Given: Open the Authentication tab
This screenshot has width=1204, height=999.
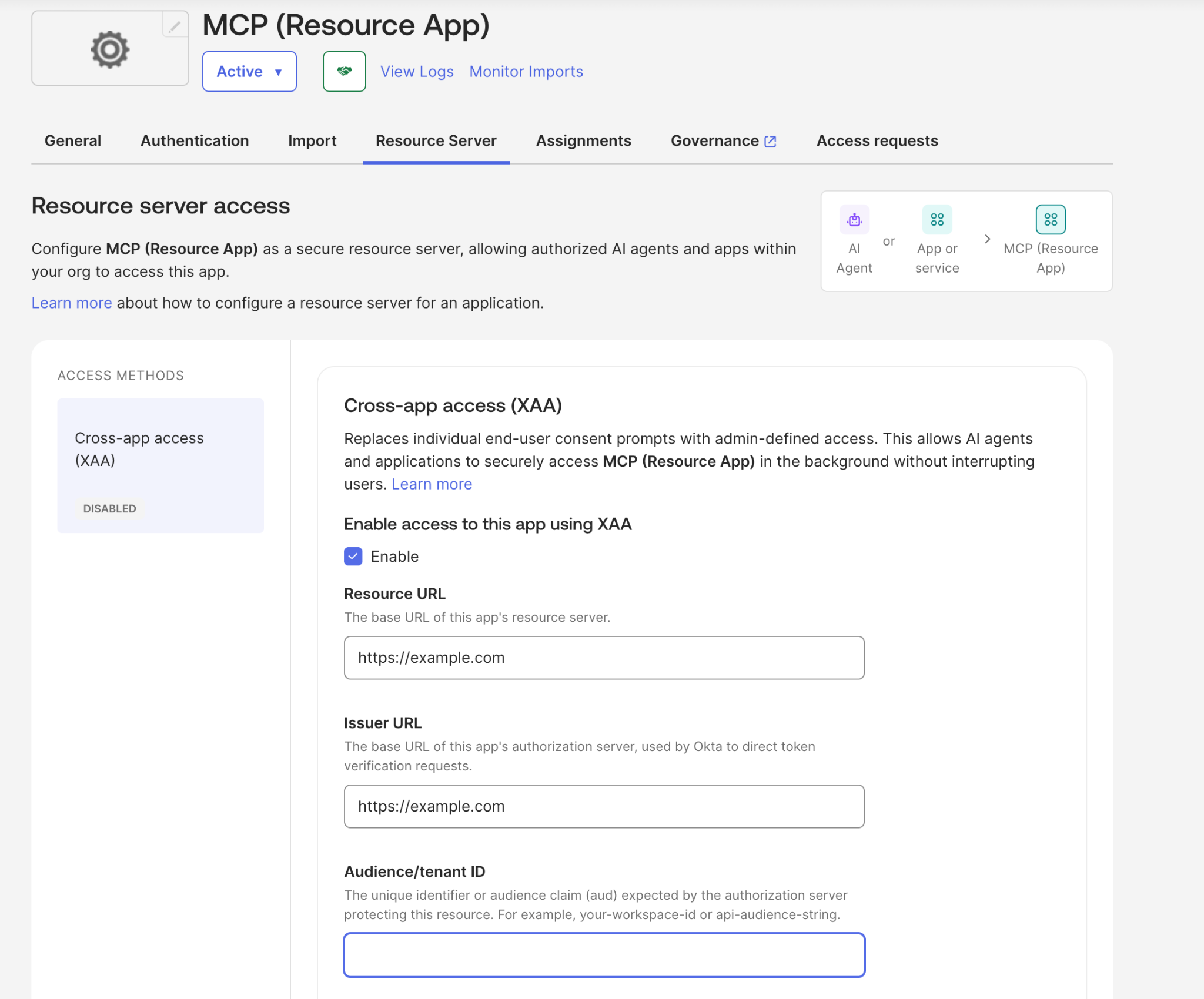Looking at the screenshot, I should point(195,141).
